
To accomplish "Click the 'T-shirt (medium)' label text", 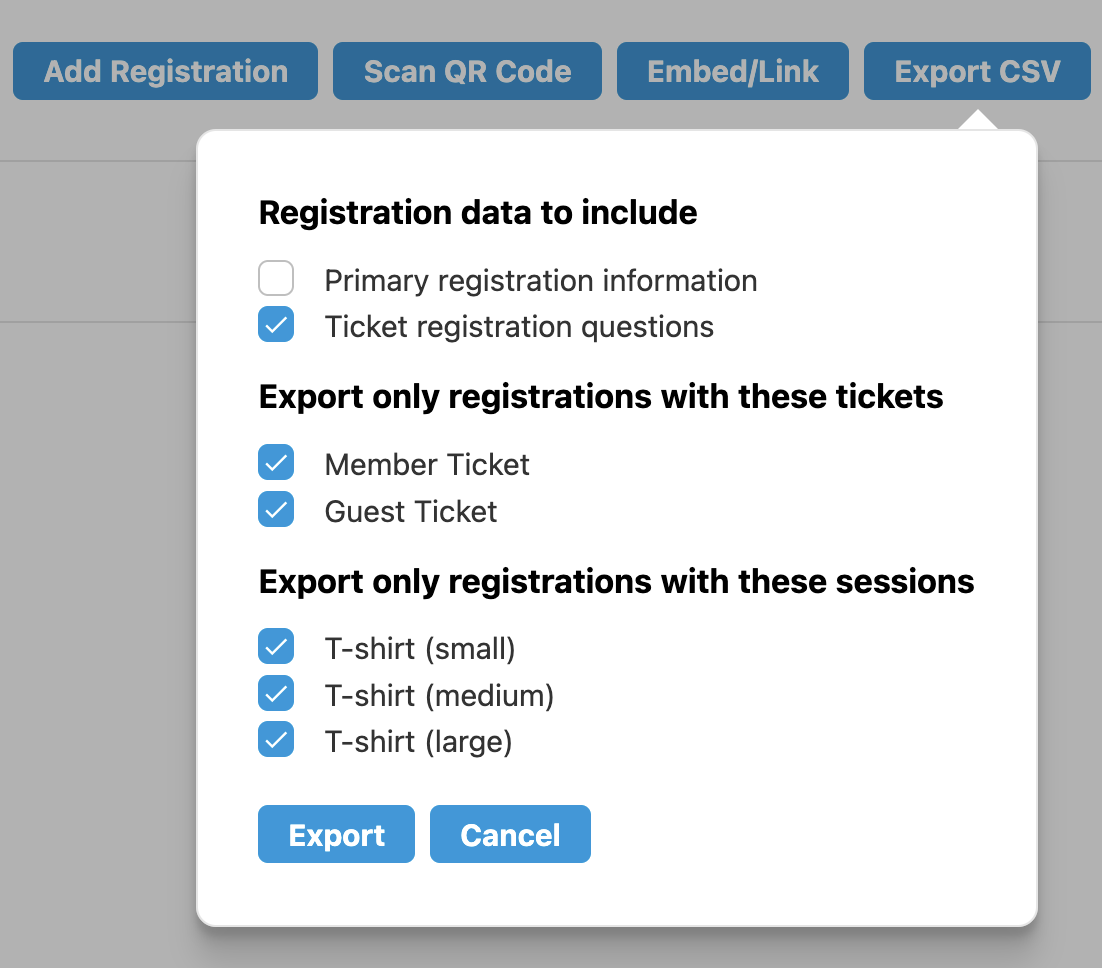I will (x=439, y=695).
